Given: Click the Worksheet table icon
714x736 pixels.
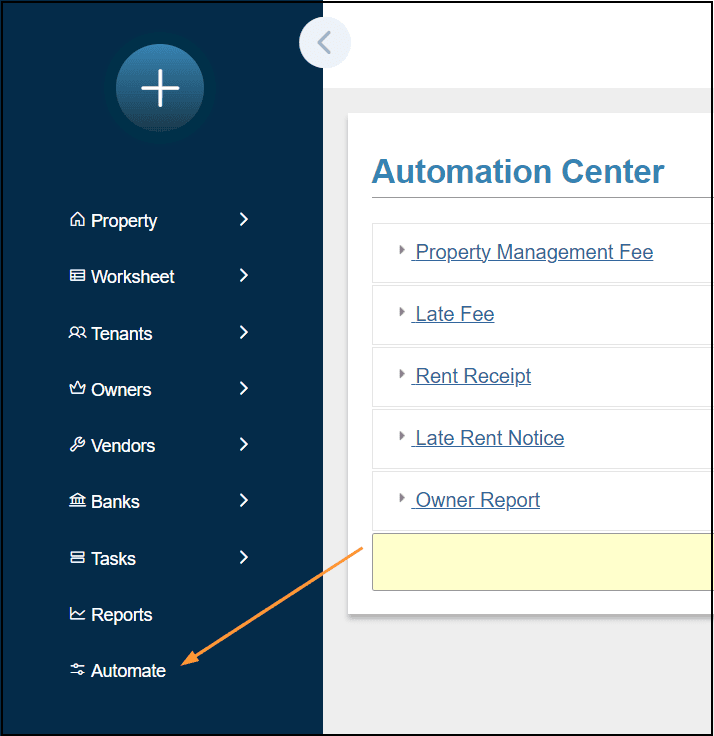Looking at the screenshot, I should tap(77, 276).
